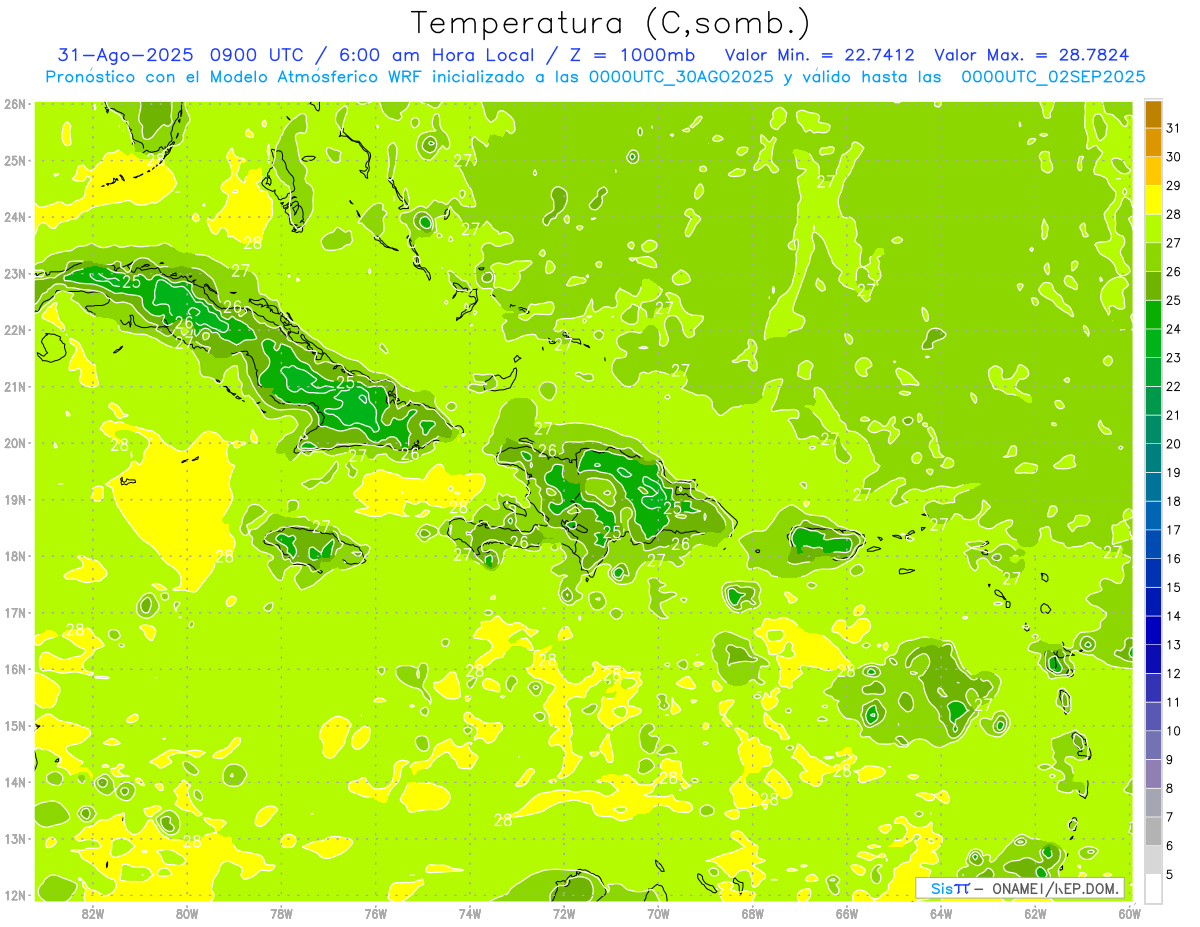Click longitude axis label "74W"
This screenshot has width=1200, height=927.
(x=470, y=914)
